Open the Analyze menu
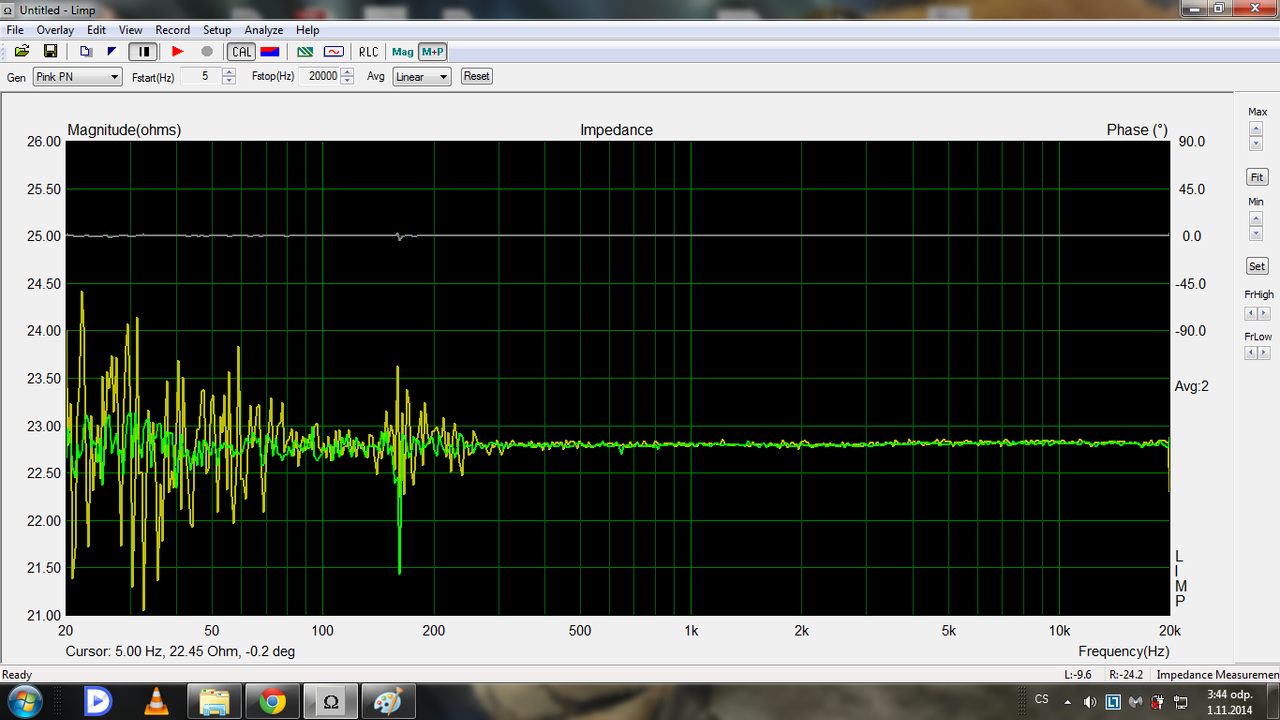The image size is (1280, 720). point(264,30)
